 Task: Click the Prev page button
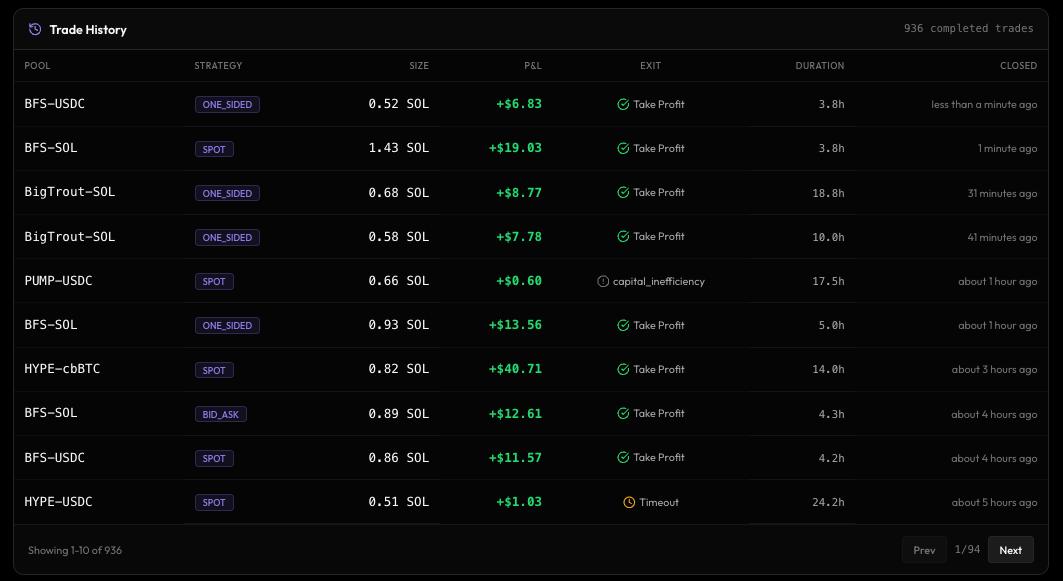[924, 550]
